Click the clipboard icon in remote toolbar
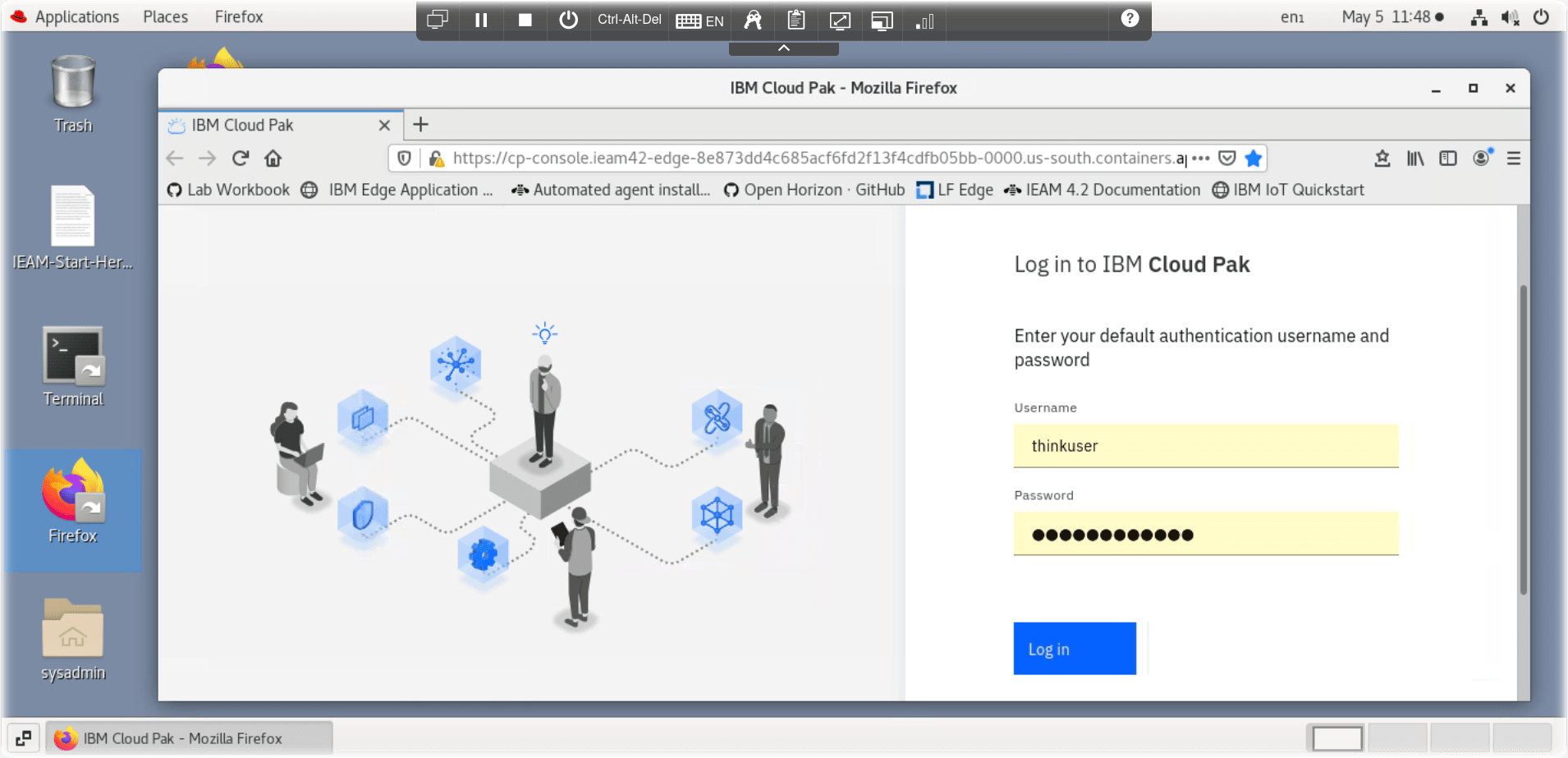Image resolution: width=1568 pixels, height=758 pixels. tap(795, 20)
